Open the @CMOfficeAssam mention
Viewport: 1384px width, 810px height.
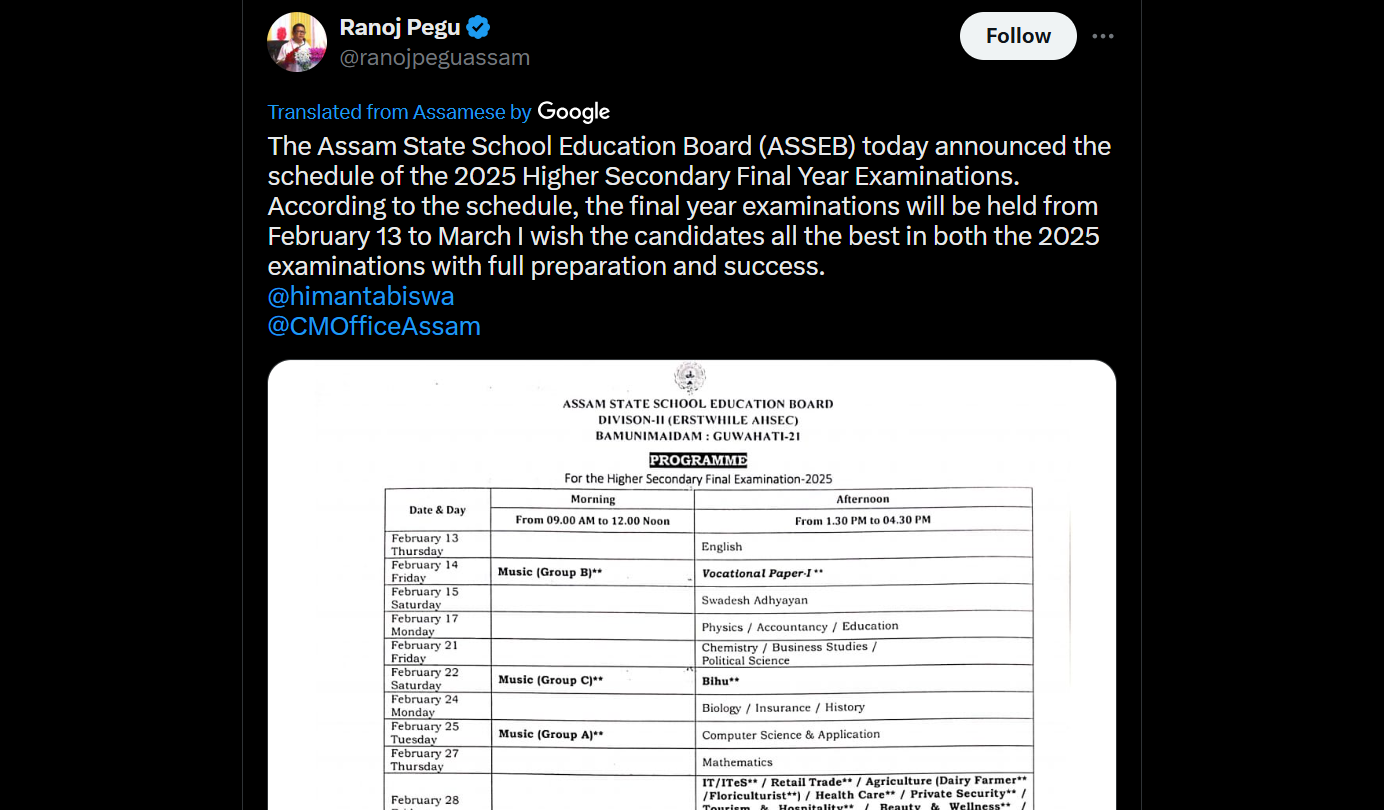(x=373, y=326)
